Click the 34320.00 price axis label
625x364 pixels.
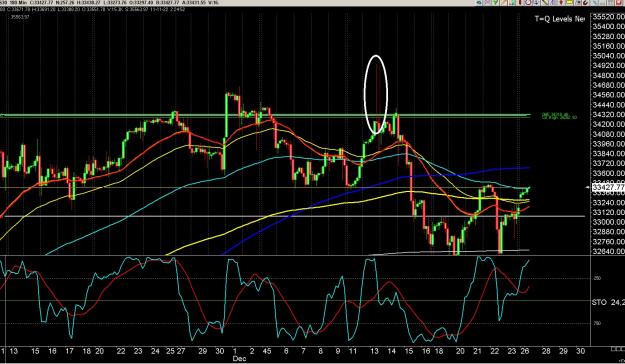click(609, 114)
